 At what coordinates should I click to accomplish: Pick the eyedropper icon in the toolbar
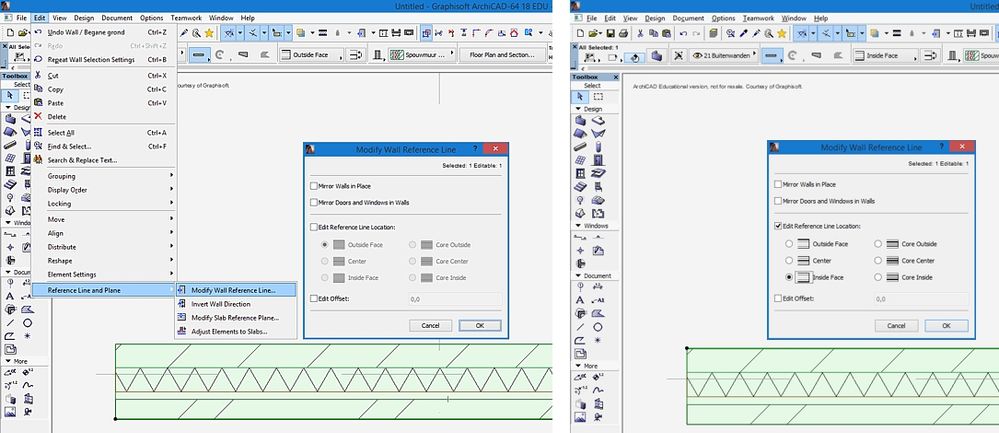point(744,33)
